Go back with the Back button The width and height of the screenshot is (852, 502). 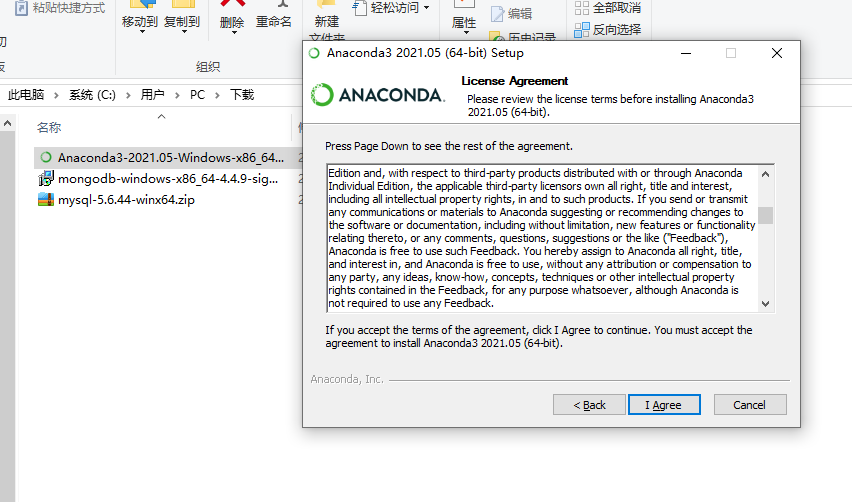589,405
